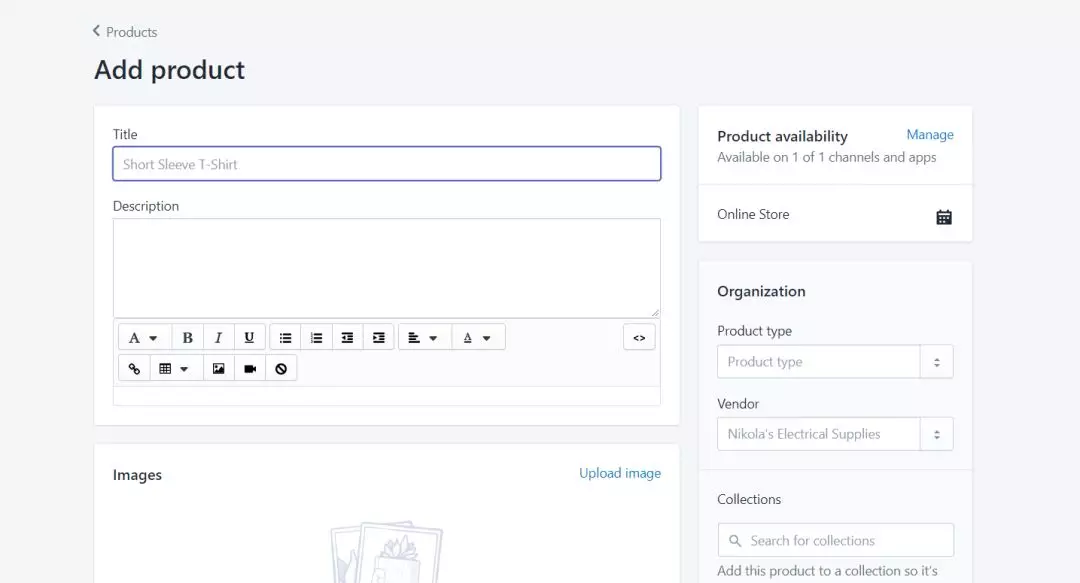This screenshot has height=583, width=1080.
Task: Click Manage next to Product availability
Action: point(930,134)
